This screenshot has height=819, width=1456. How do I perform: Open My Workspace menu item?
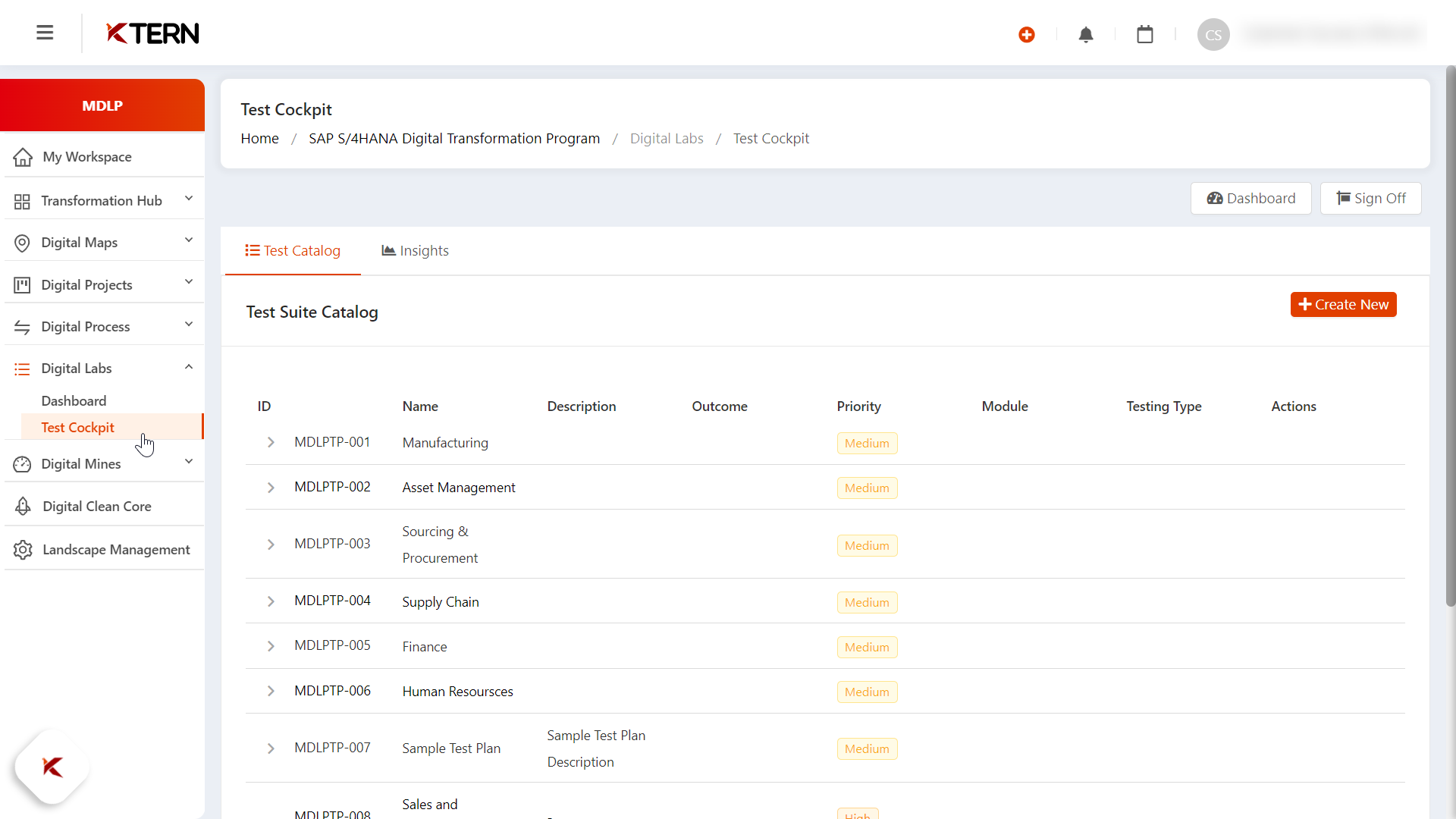87,157
